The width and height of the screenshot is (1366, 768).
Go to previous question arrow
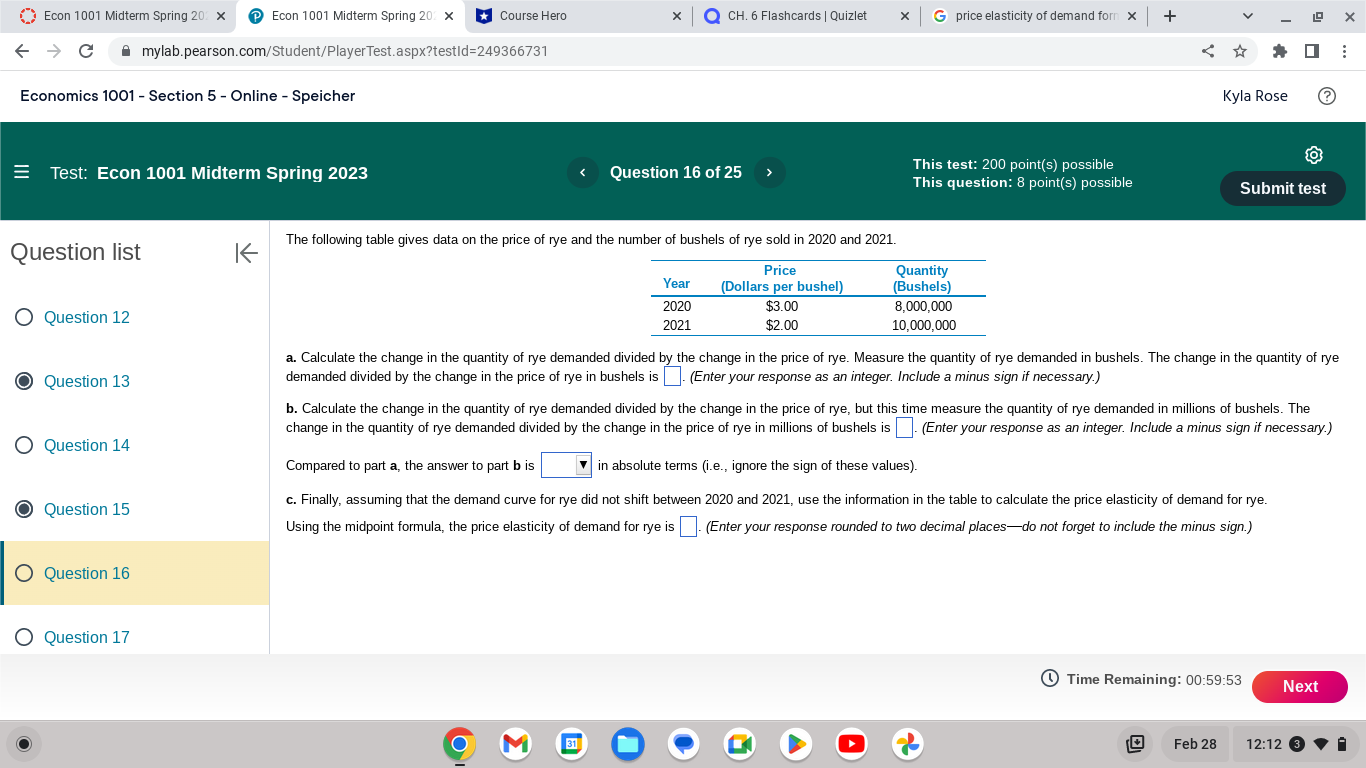(x=582, y=172)
